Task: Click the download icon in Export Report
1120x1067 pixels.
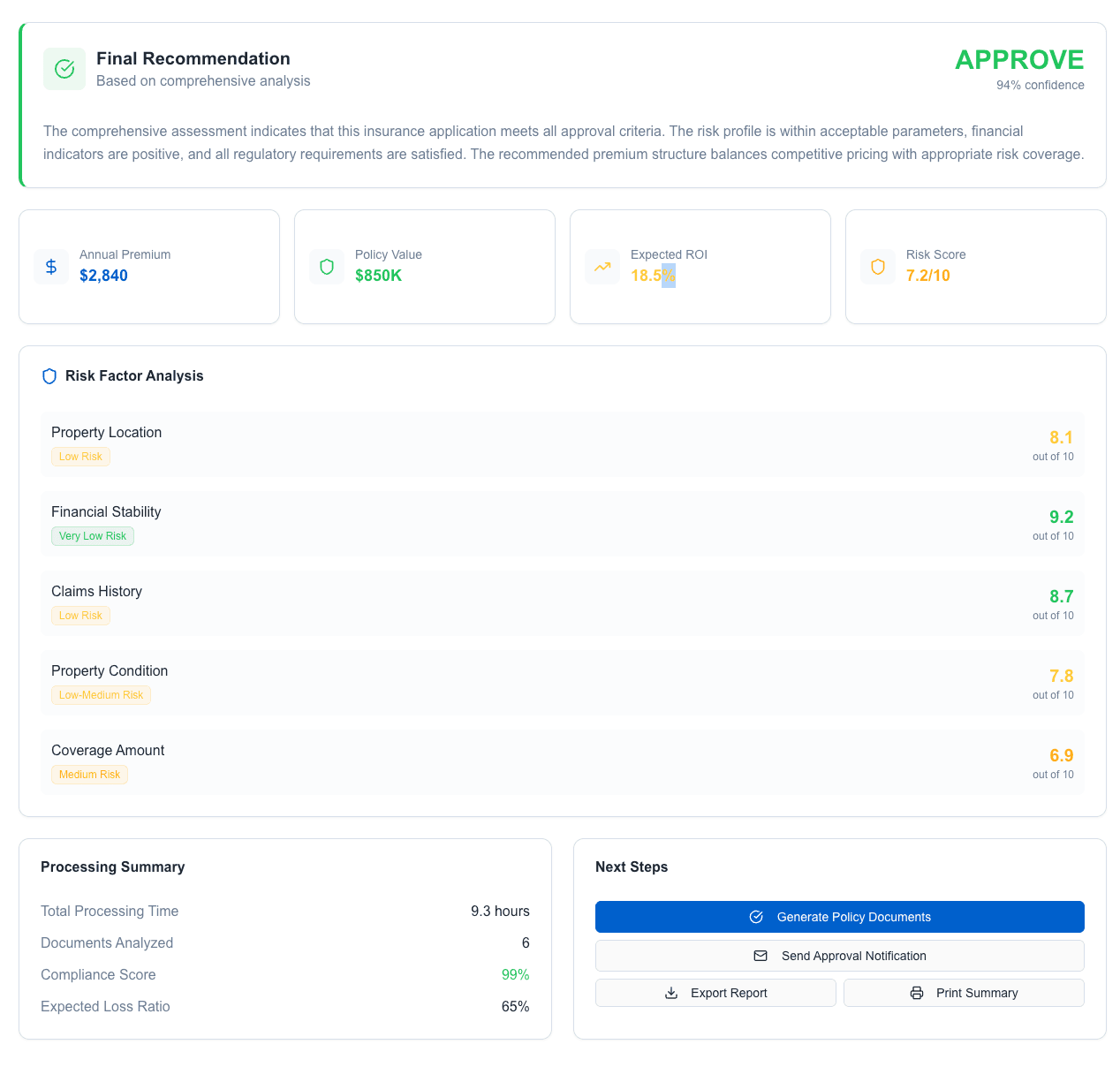Action: pos(671,993)
